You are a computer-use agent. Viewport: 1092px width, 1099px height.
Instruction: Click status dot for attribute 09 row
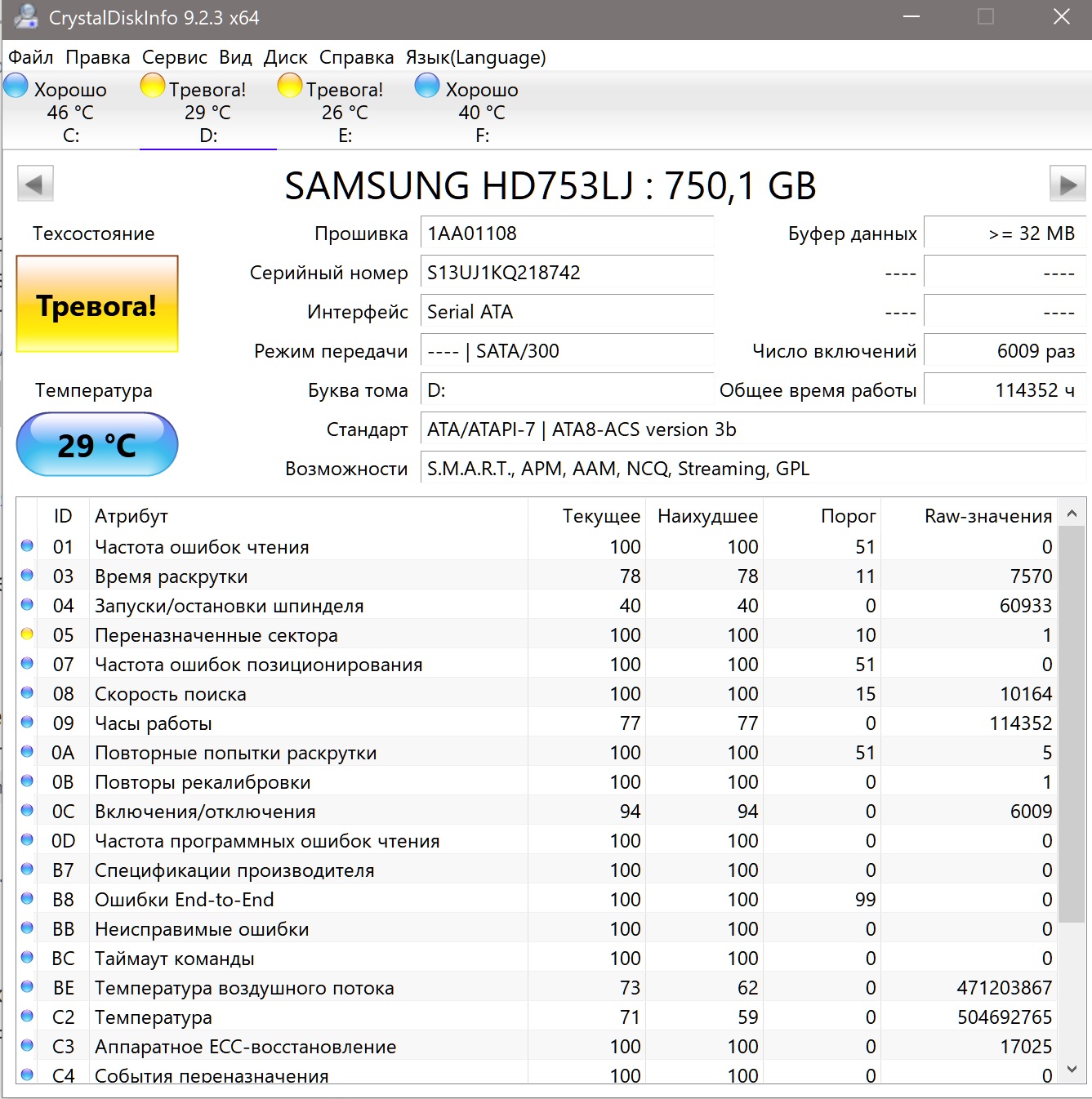[27, 723]
